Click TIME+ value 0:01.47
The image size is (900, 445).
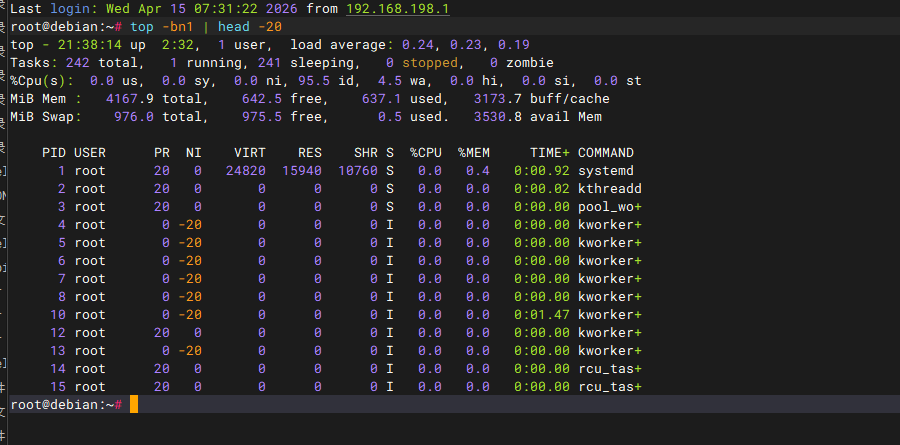[x=542, y=314]
